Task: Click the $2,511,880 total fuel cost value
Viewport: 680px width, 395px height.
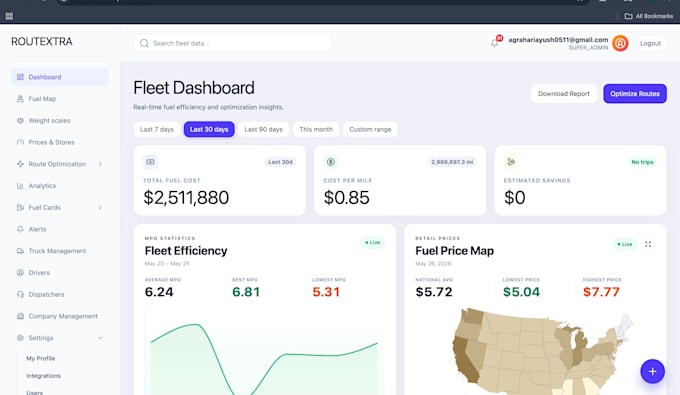Action: pyautogui.click(x=186, y=198)
